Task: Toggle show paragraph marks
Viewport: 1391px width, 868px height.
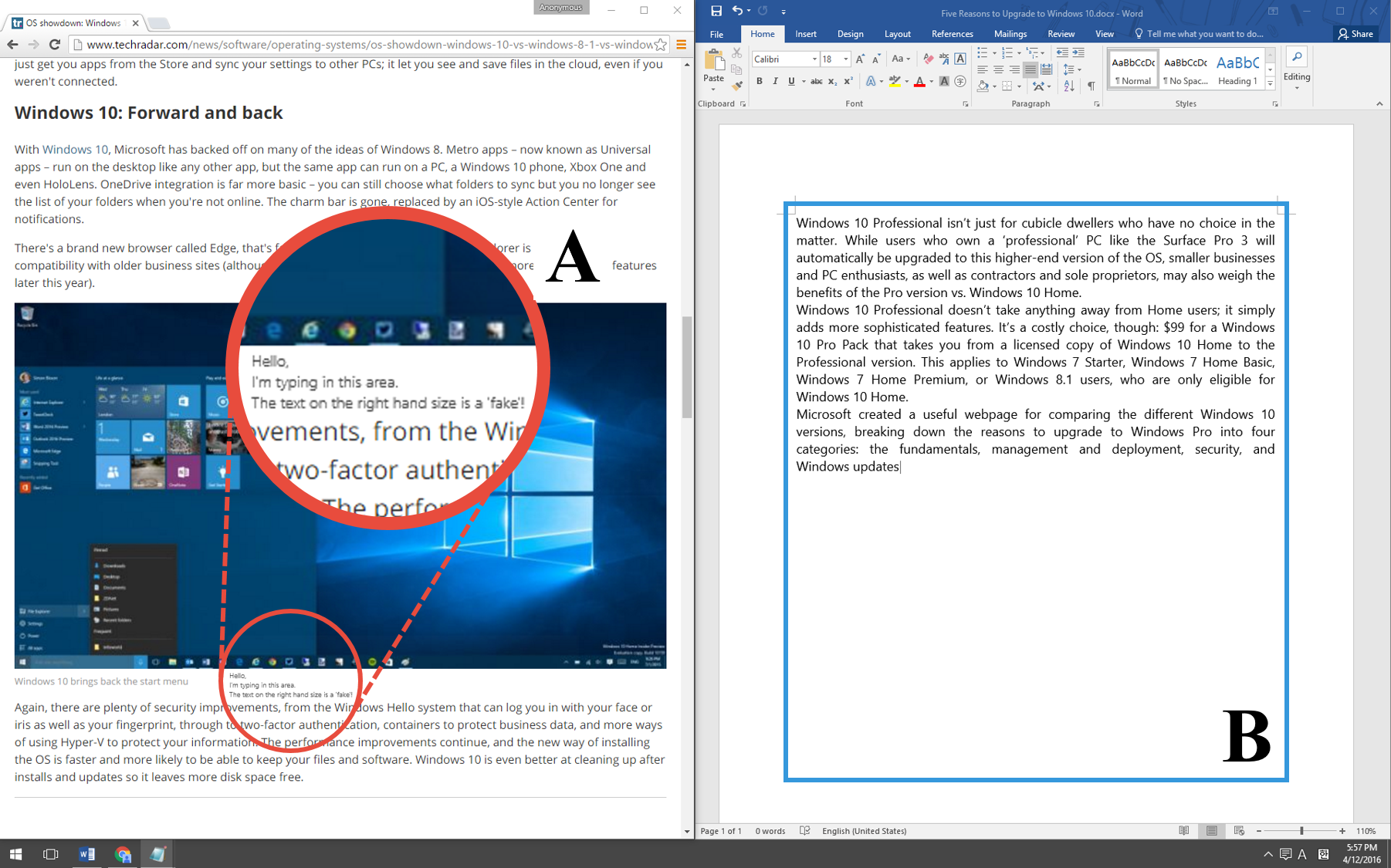Action: point(1091,86)
